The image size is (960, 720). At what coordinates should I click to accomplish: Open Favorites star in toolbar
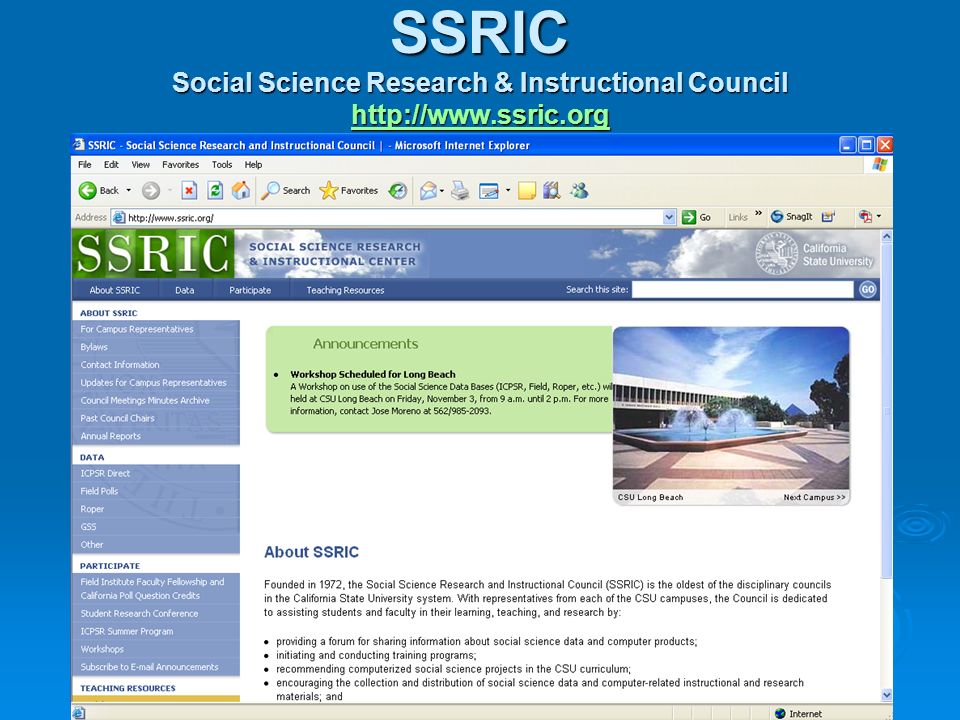tap(348, 191)
